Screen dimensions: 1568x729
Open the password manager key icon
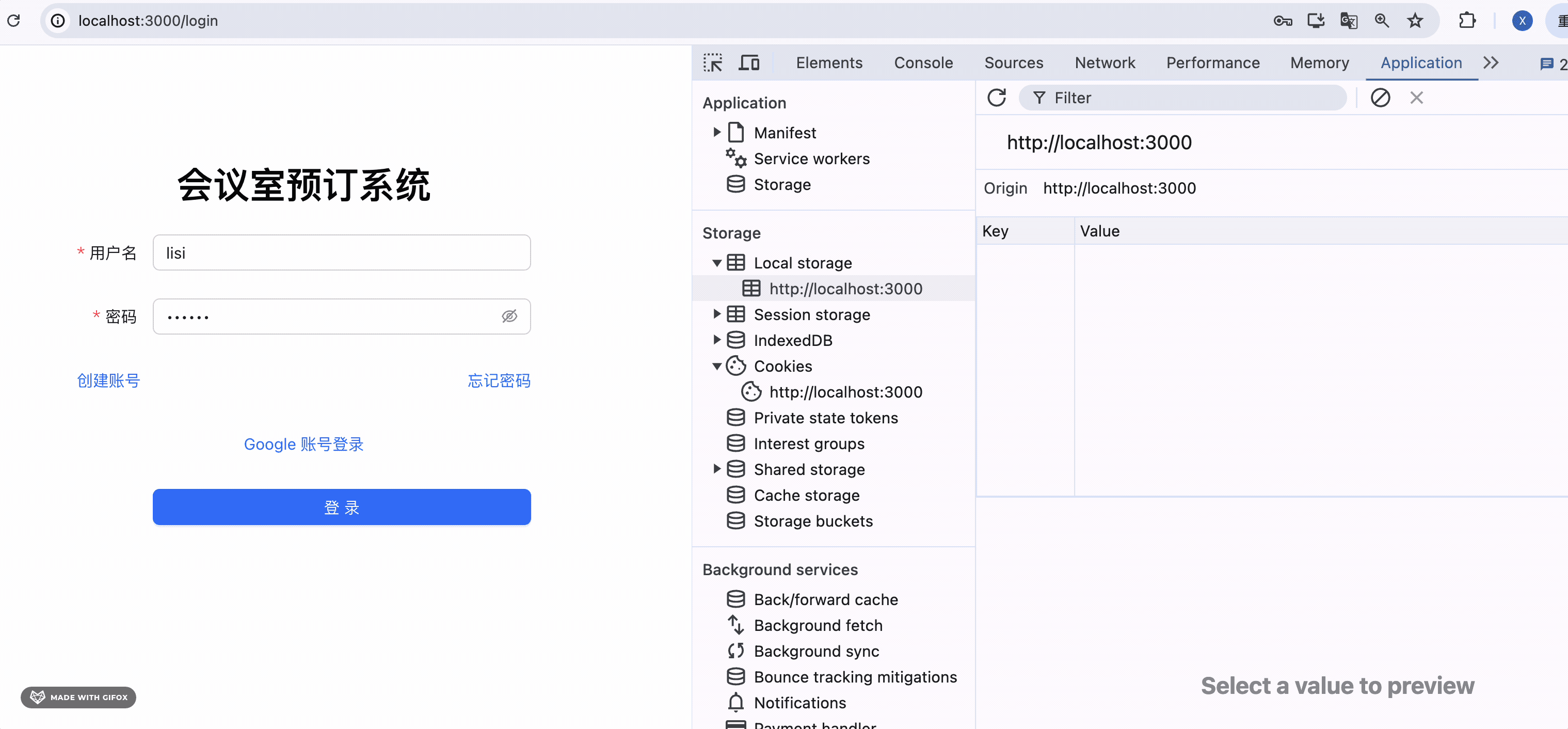click(x=1282, y=21)
